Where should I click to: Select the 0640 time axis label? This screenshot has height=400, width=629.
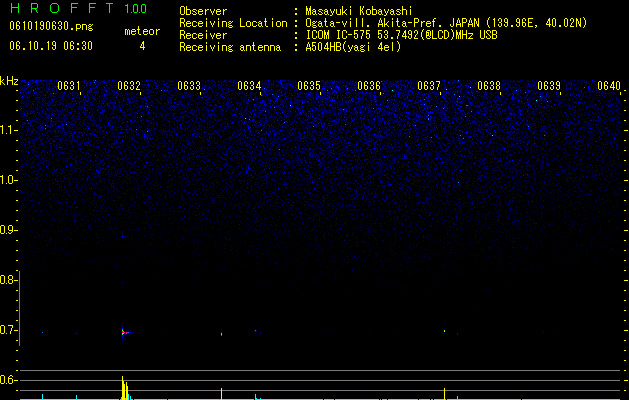coord(609,86)
